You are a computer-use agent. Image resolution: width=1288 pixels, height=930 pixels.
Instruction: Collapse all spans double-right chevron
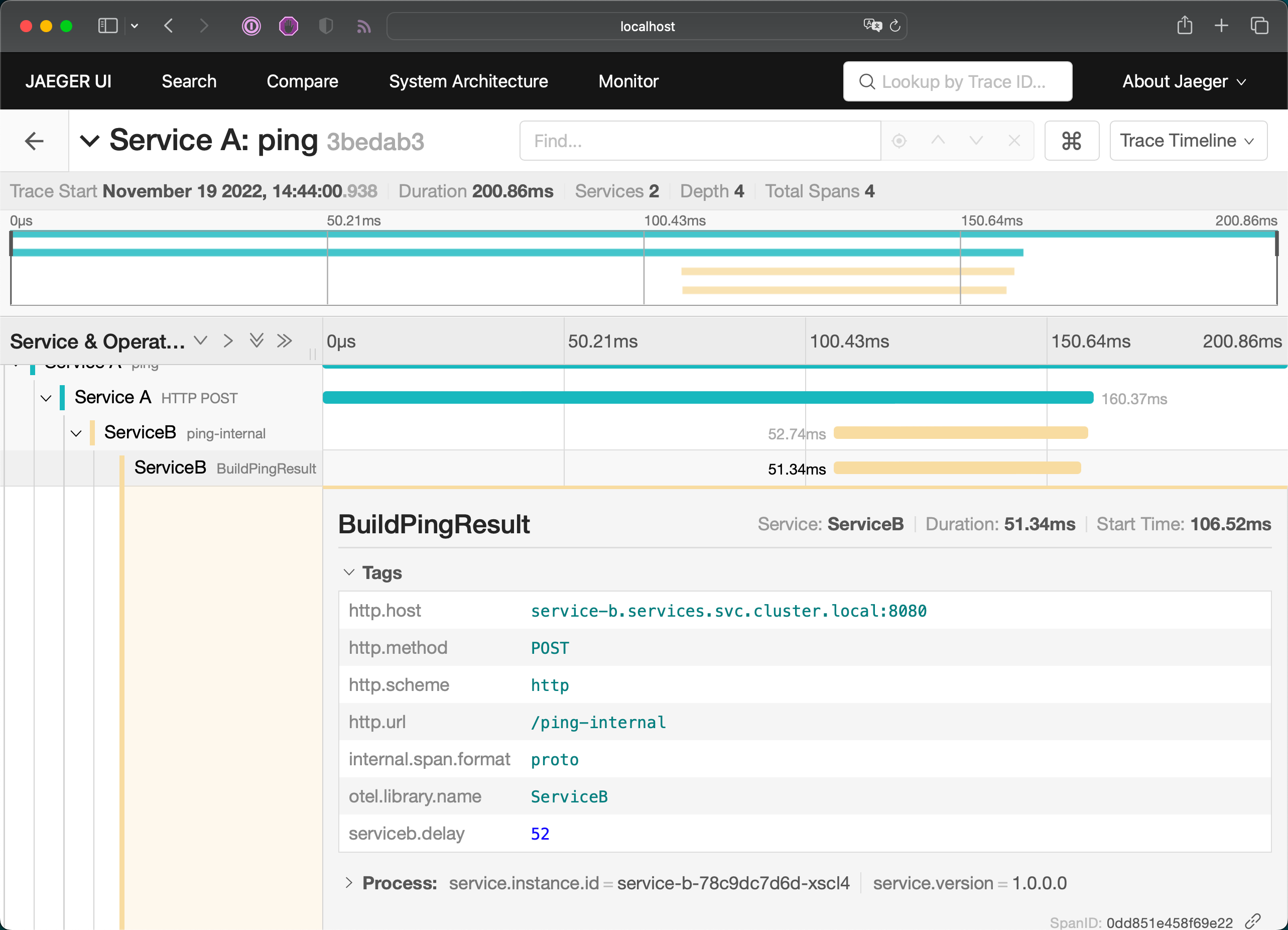[284, 341]
